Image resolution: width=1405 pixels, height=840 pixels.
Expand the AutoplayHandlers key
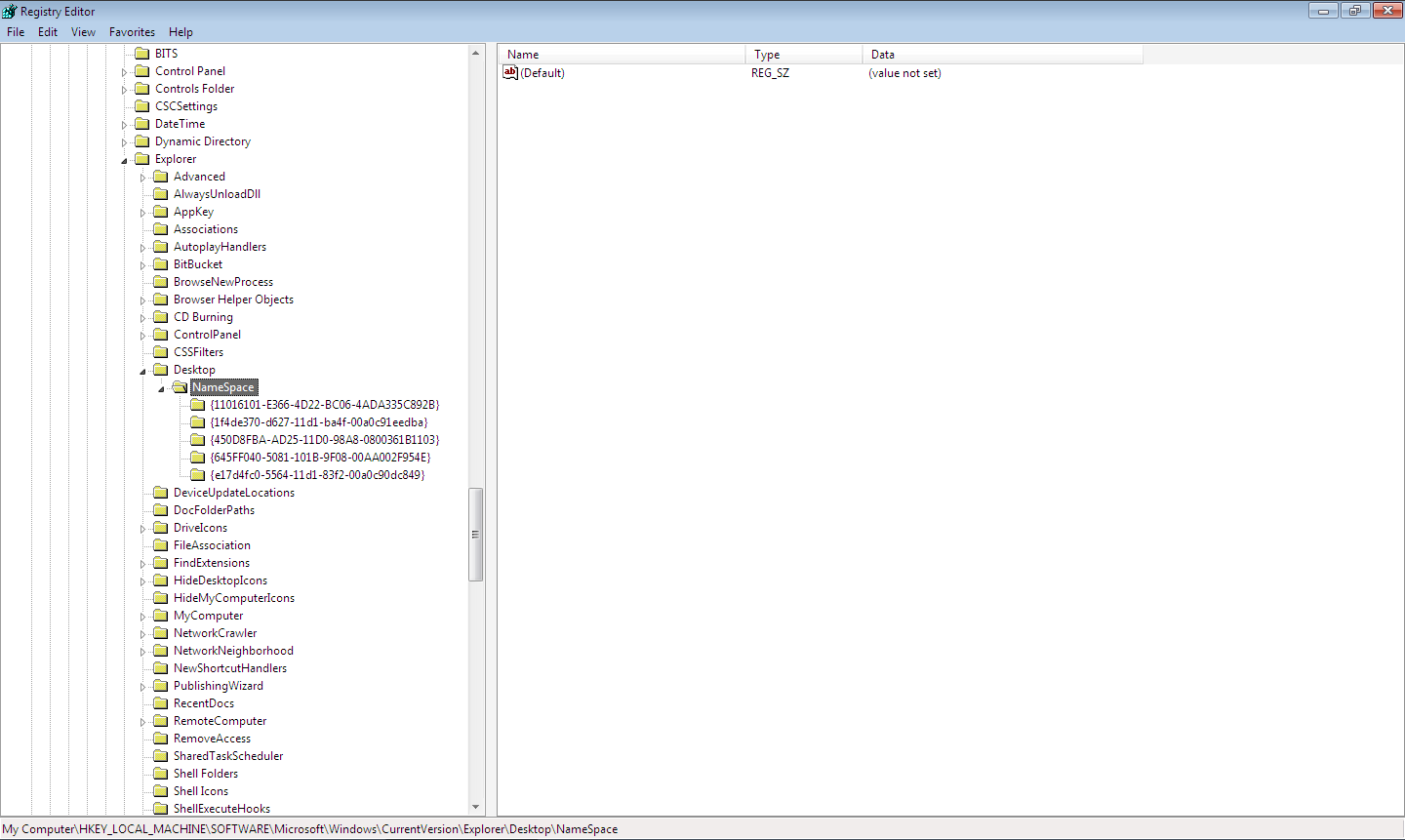[x=142, y=248]
